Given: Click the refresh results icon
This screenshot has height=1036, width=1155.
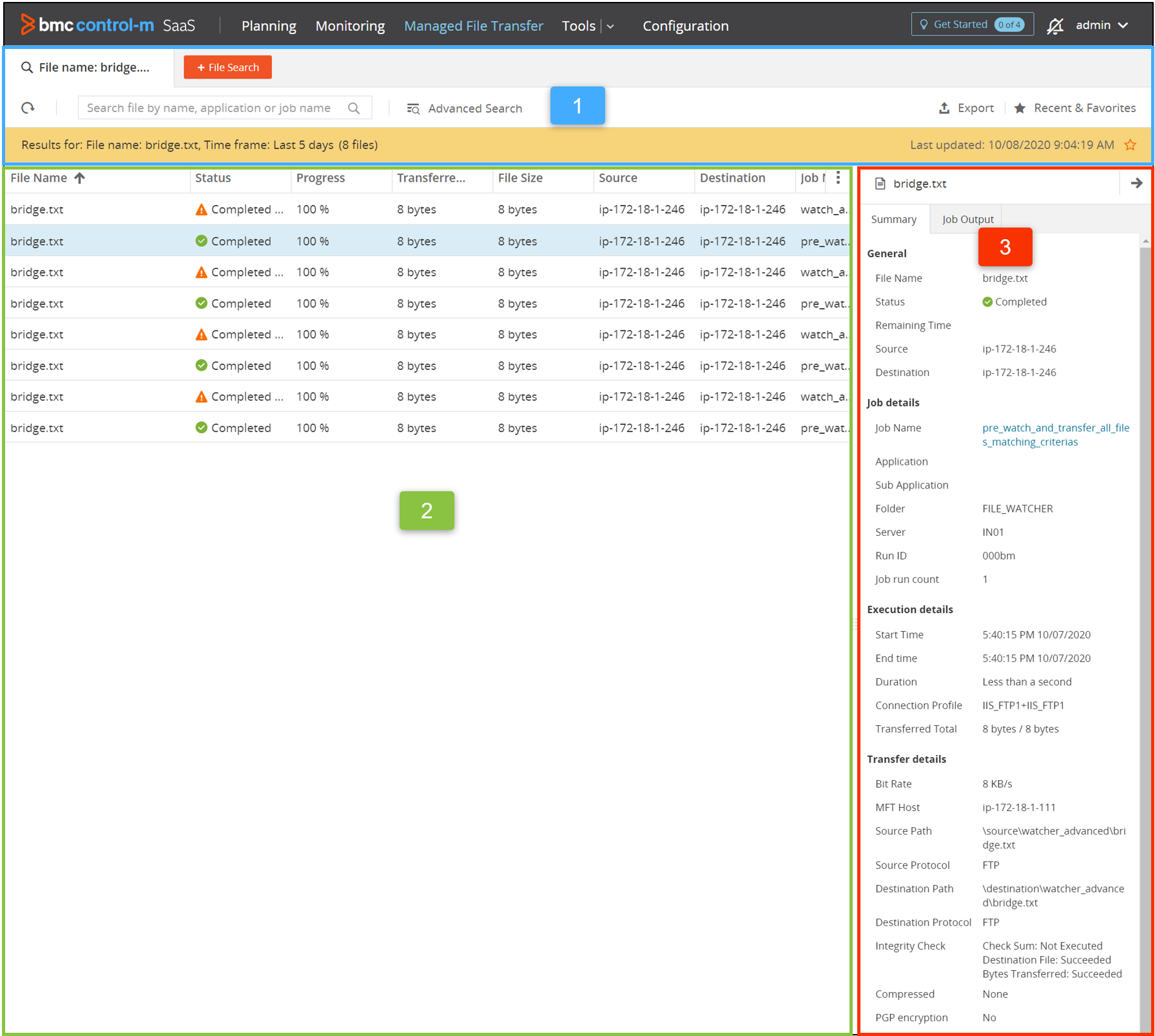Looking at the screenshot, I should tap(28, 108).
